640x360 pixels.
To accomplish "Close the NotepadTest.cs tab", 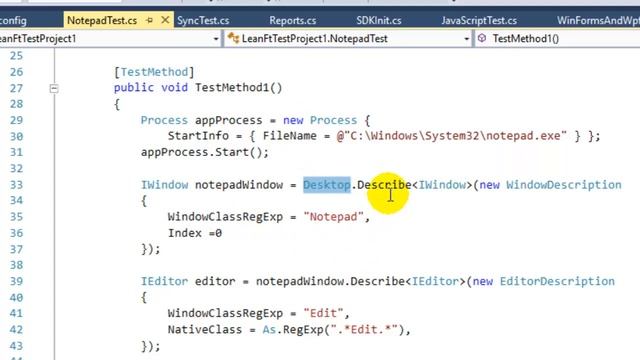I will 165,20.
